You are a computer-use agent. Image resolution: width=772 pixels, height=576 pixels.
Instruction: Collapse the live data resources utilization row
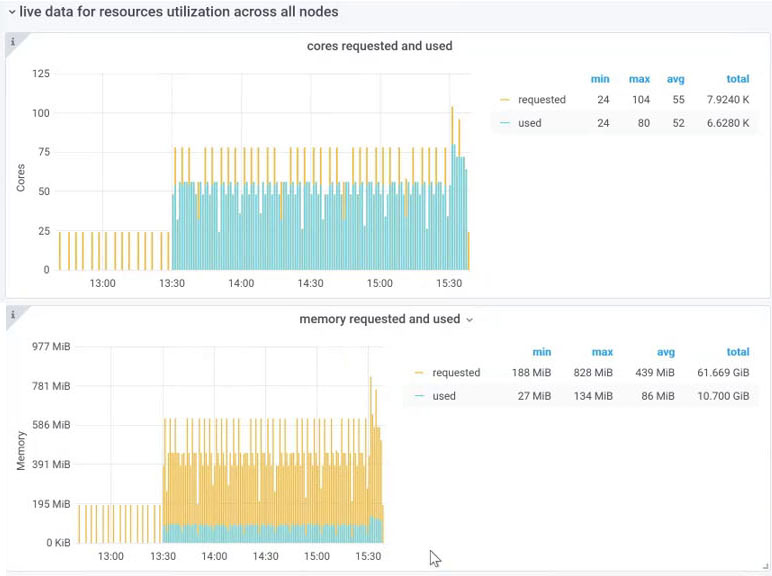pos(11,12)
